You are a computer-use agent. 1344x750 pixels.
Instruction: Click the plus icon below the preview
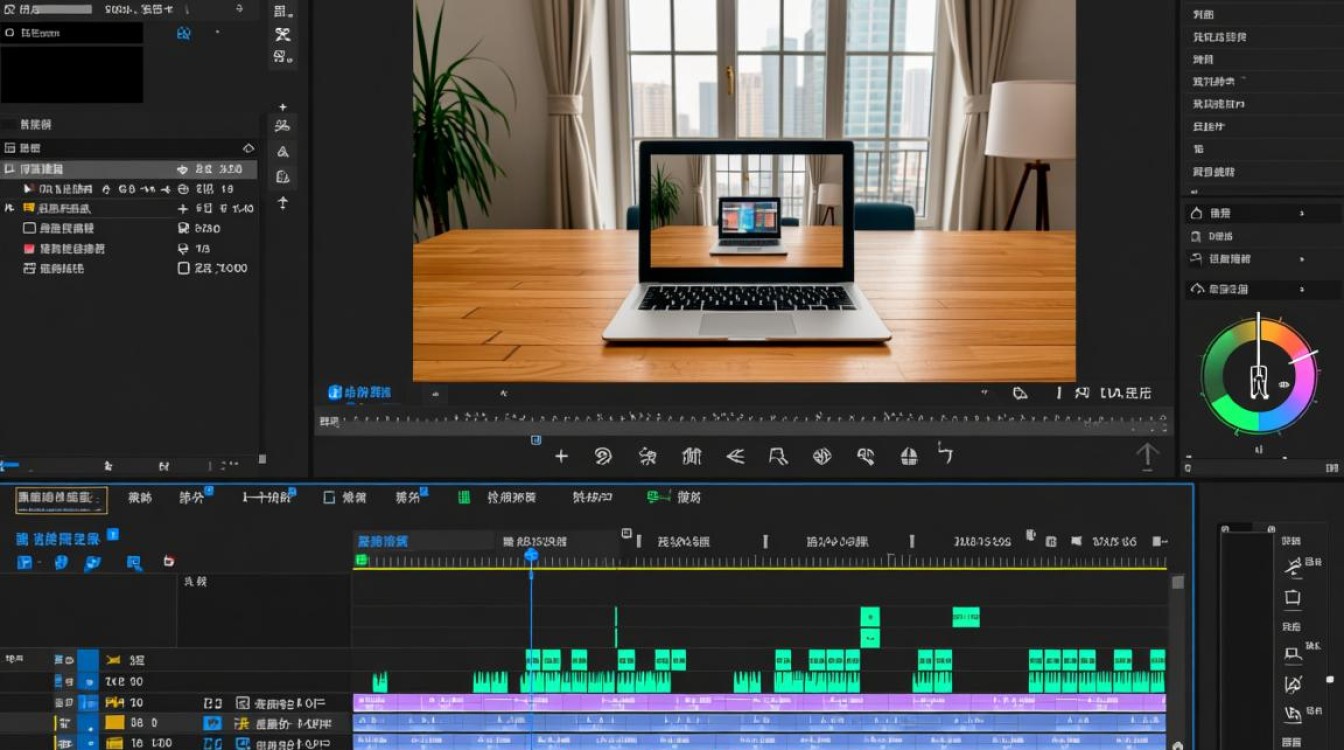[561, 456]
